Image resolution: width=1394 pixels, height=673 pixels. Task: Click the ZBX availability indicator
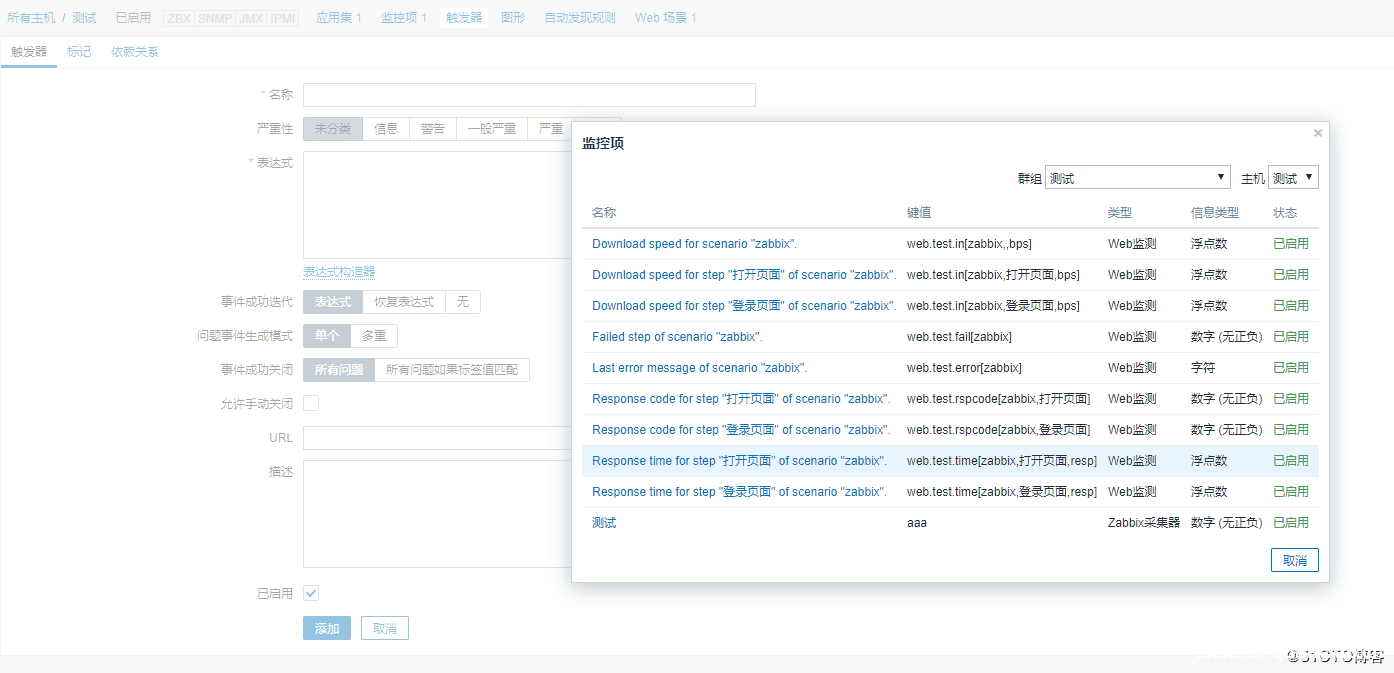178,18
